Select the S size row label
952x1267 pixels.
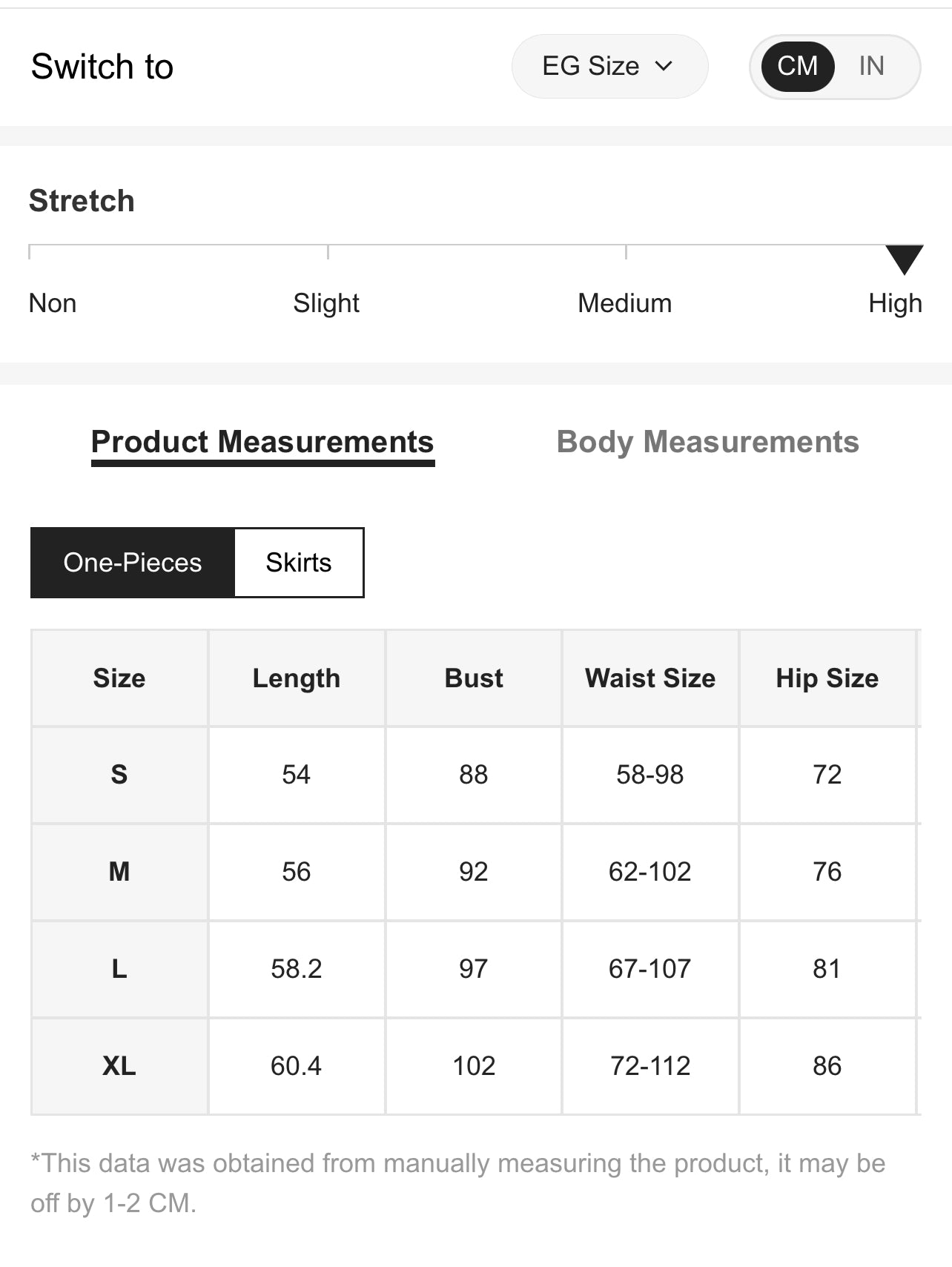pyautogui.click(x=119, y=775)
